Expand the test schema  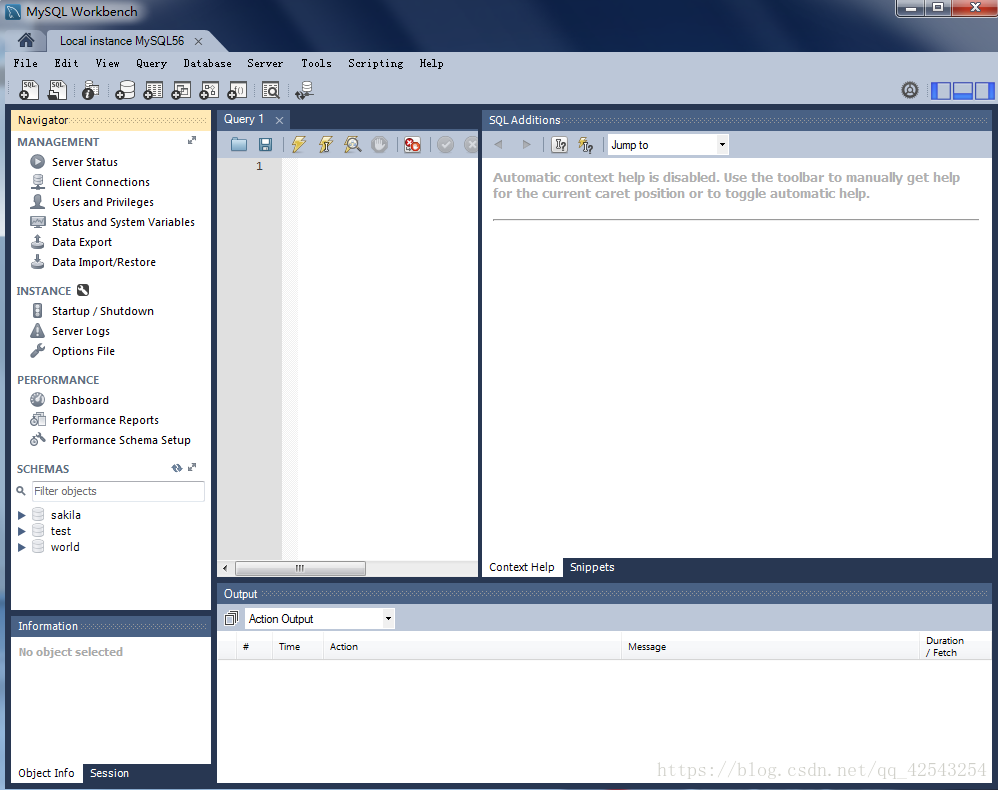[x=22, y=531]
